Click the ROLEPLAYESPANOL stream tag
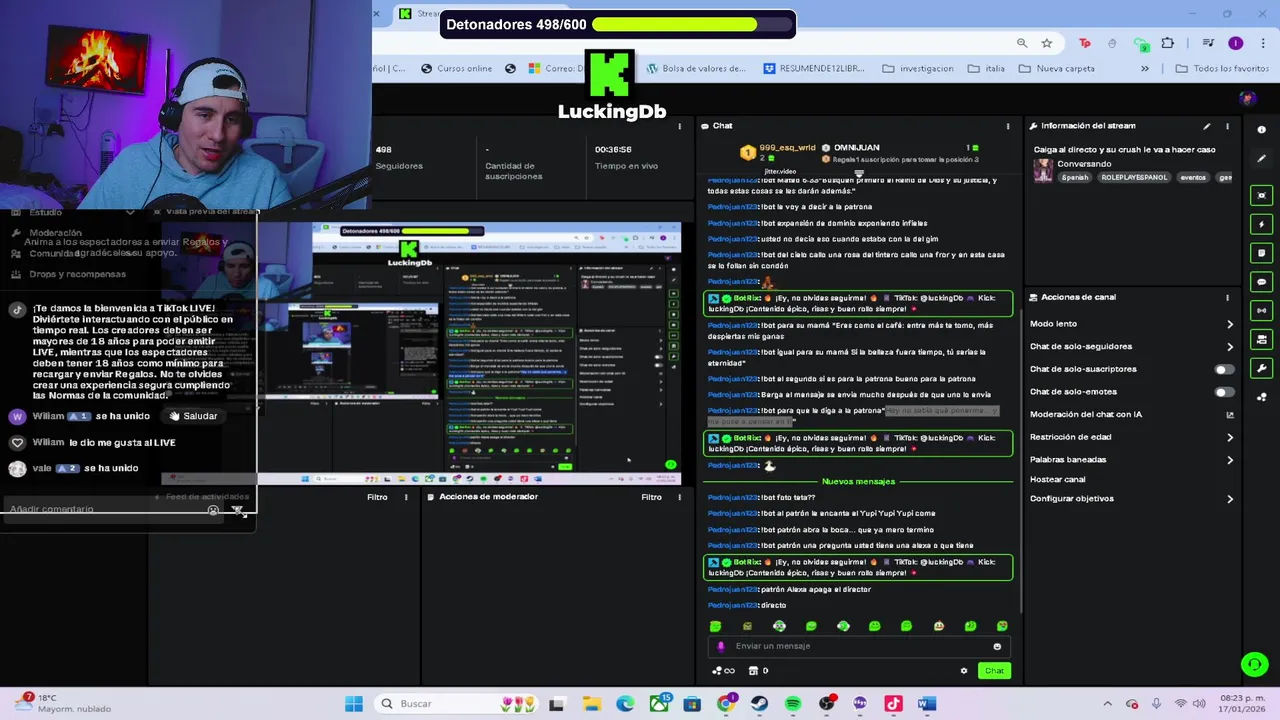Viewport: 1280px width, 720px height. click(1134, 177)
